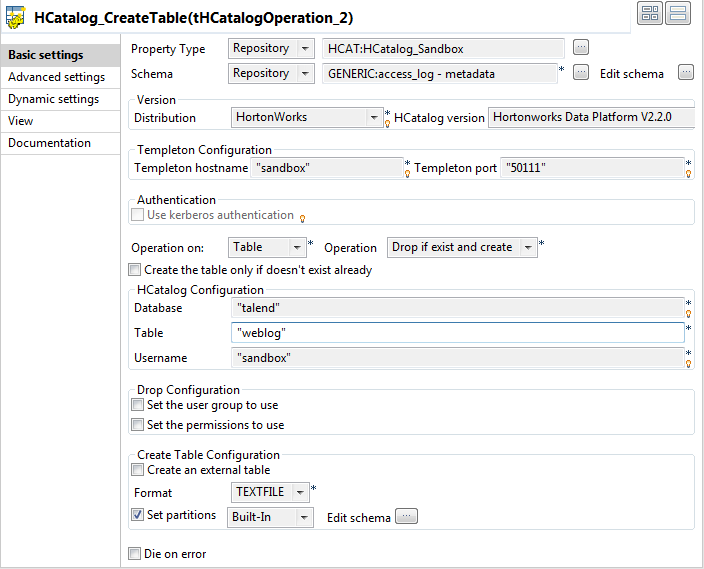The width and height of the screenshot is (704, 569).
Task: Click the Table name field containing "weblog"
Action: click(456, 333)
